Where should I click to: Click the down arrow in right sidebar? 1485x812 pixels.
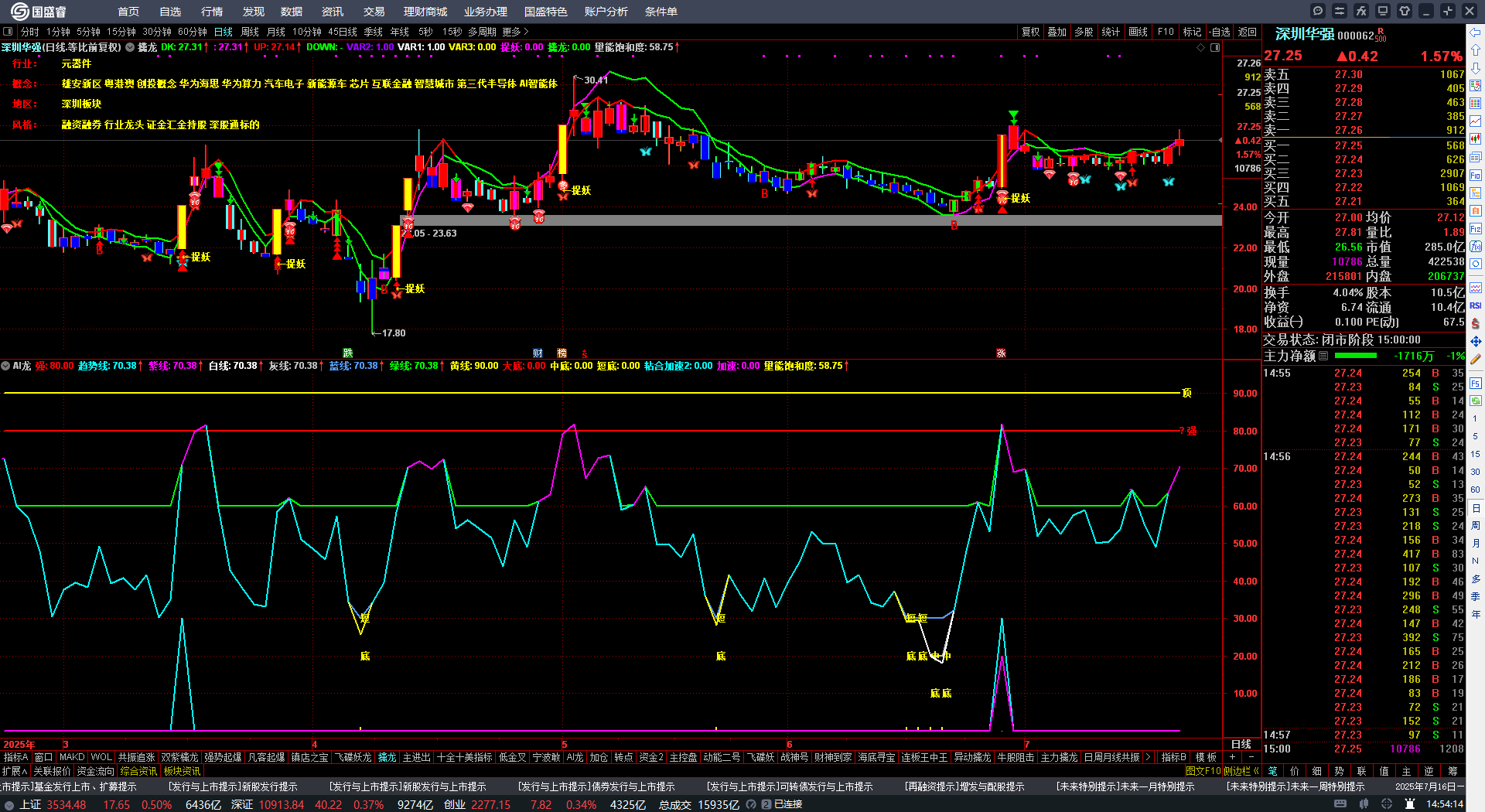(1476, 68)
